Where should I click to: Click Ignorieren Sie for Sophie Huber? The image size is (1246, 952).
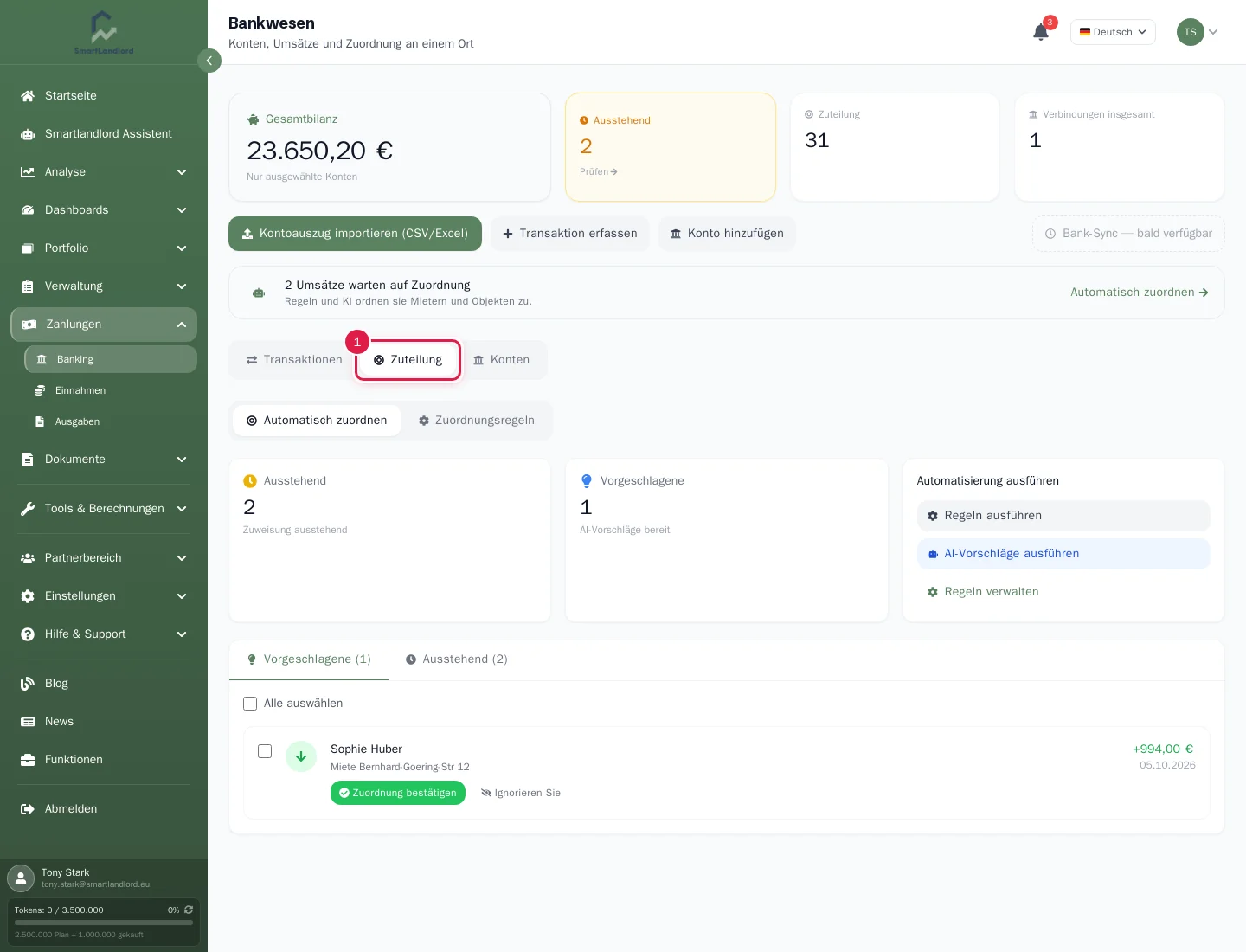point(521,793)
